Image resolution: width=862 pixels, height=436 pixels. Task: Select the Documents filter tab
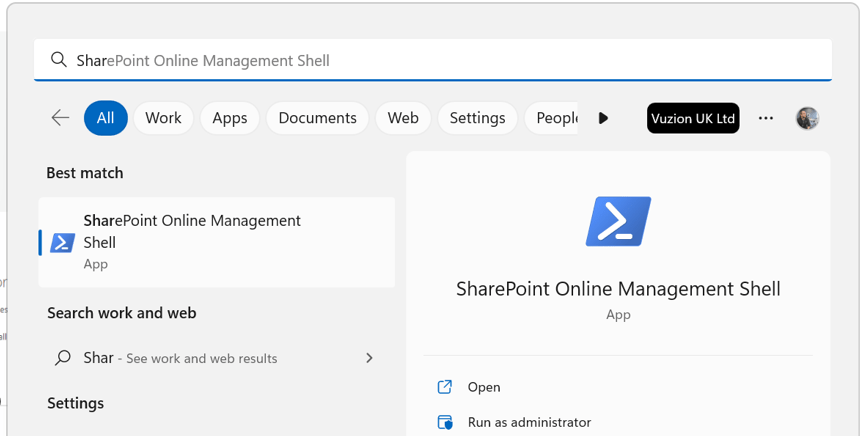[317, 118]
